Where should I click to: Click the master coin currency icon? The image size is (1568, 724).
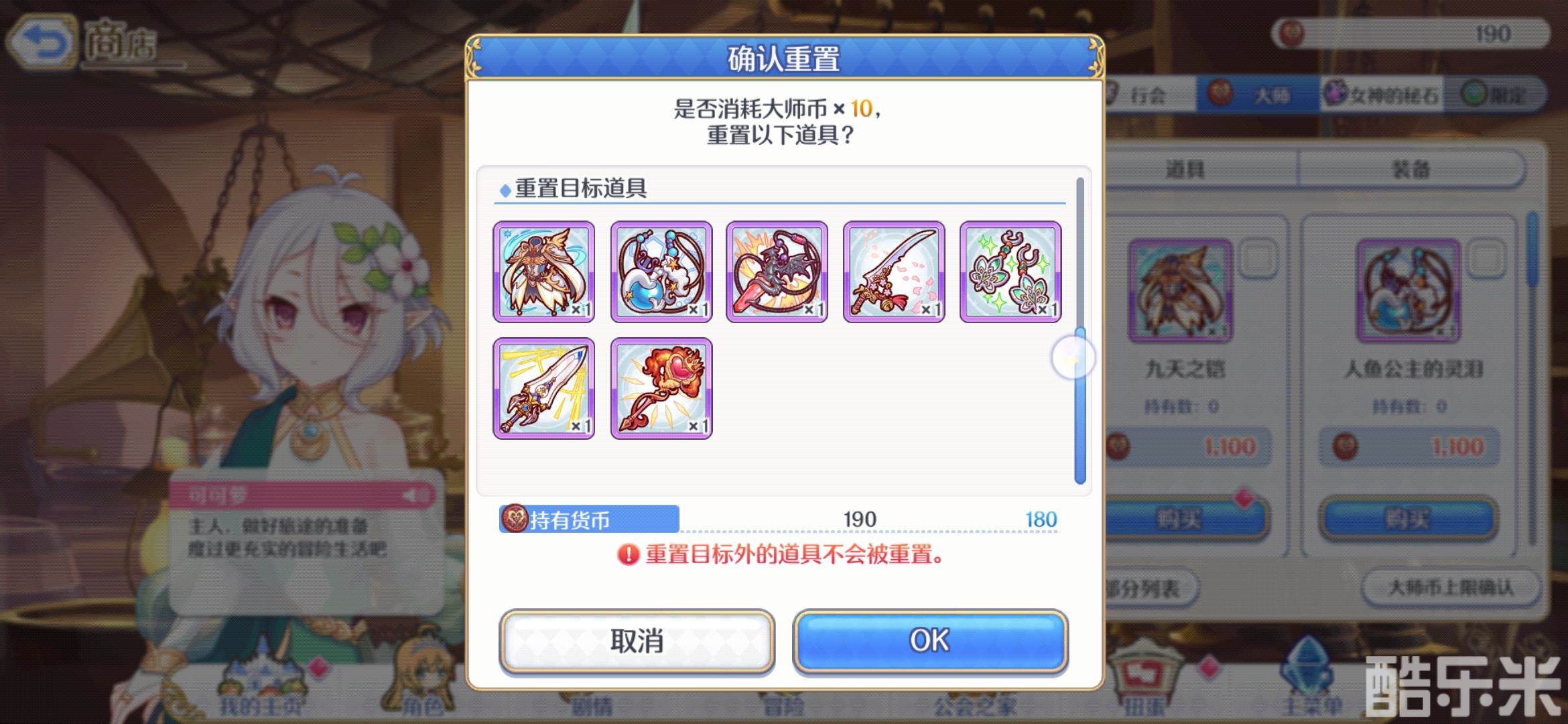click(x=515, y=518)
